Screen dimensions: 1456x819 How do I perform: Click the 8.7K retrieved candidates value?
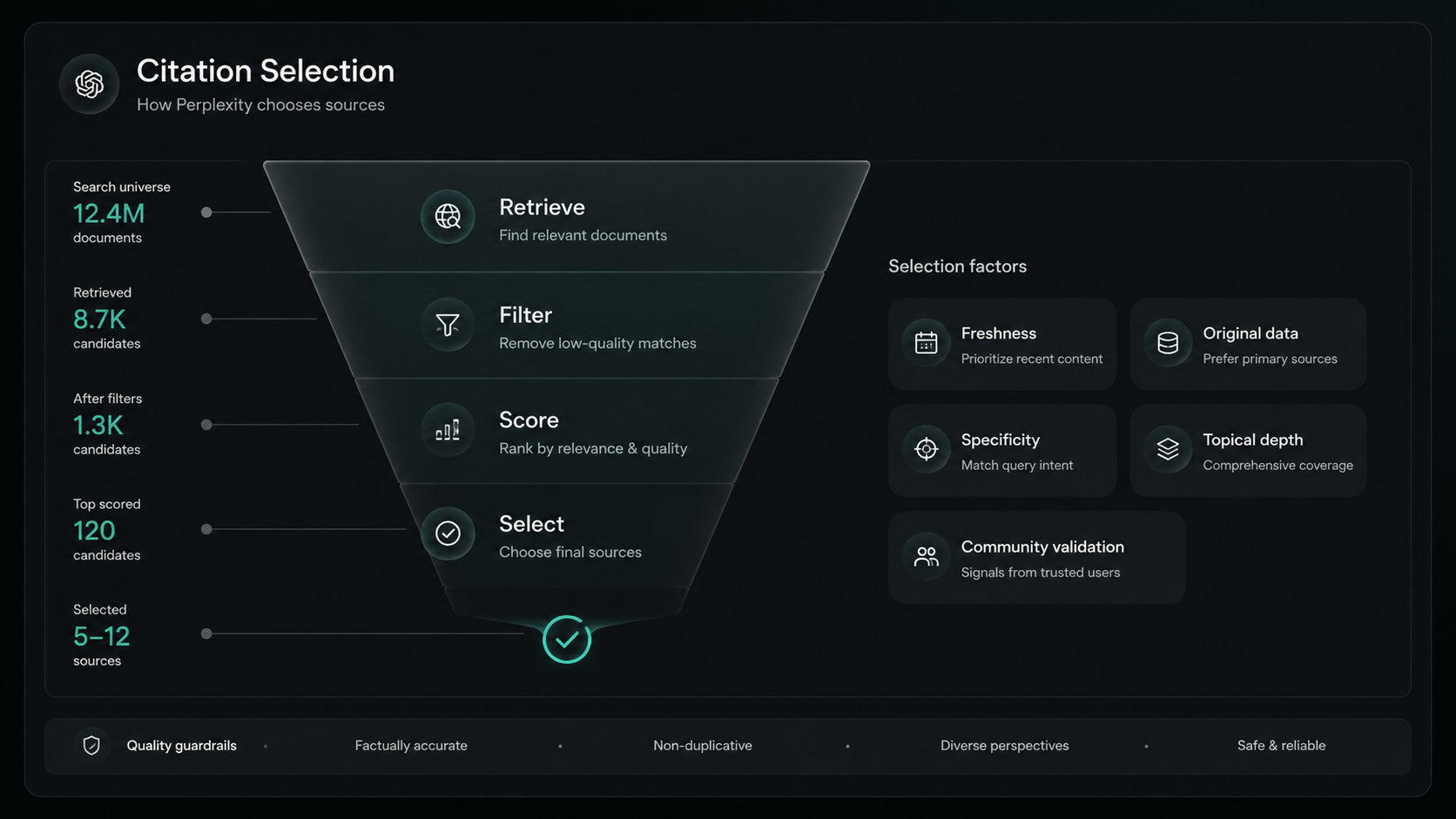point(99,319)
